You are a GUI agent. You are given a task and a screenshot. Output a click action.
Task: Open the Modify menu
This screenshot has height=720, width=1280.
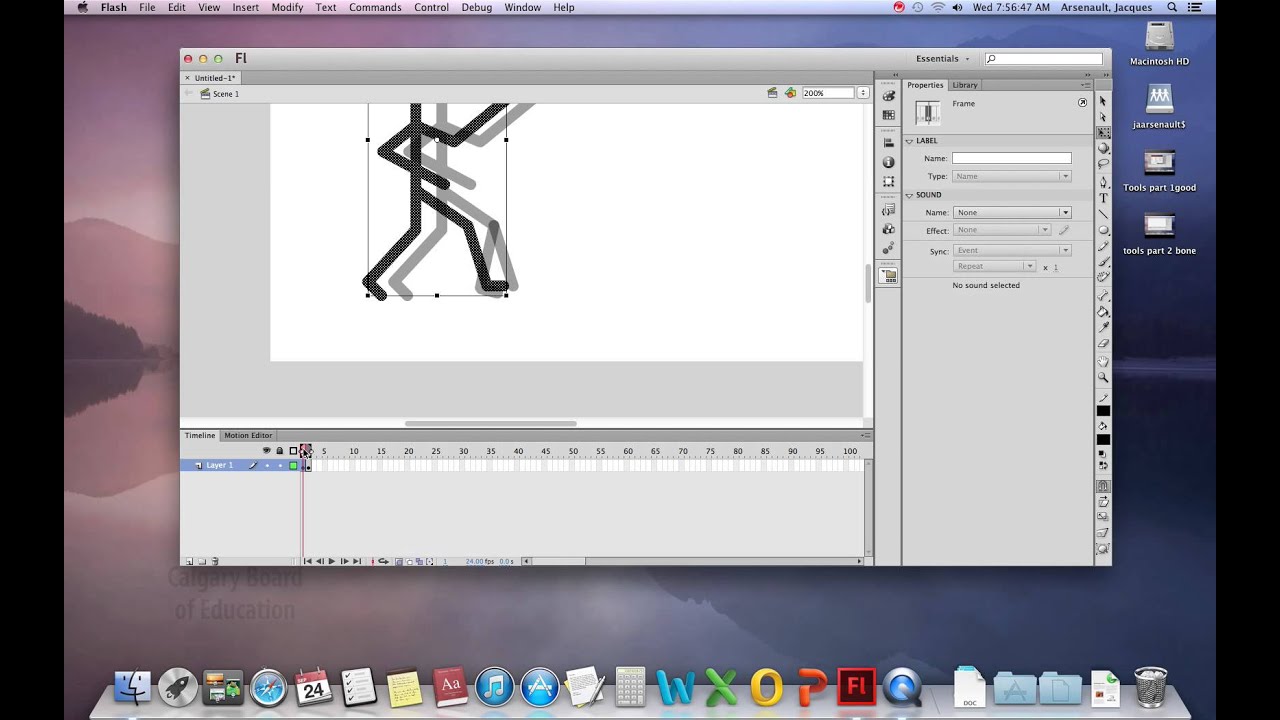pos(287,7)
